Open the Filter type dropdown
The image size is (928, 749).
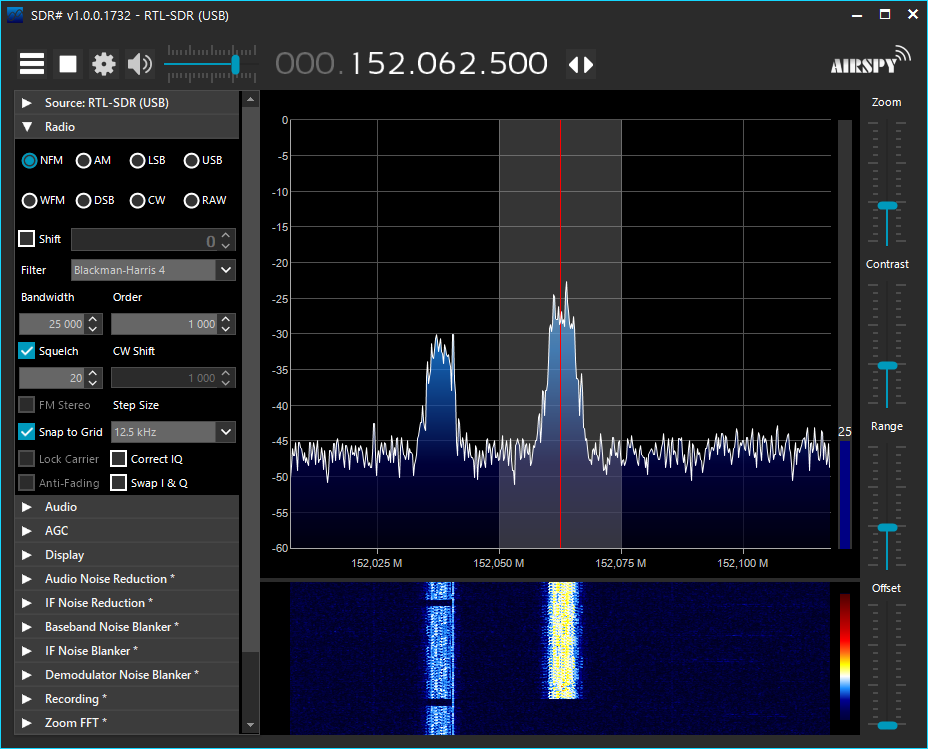225,270
